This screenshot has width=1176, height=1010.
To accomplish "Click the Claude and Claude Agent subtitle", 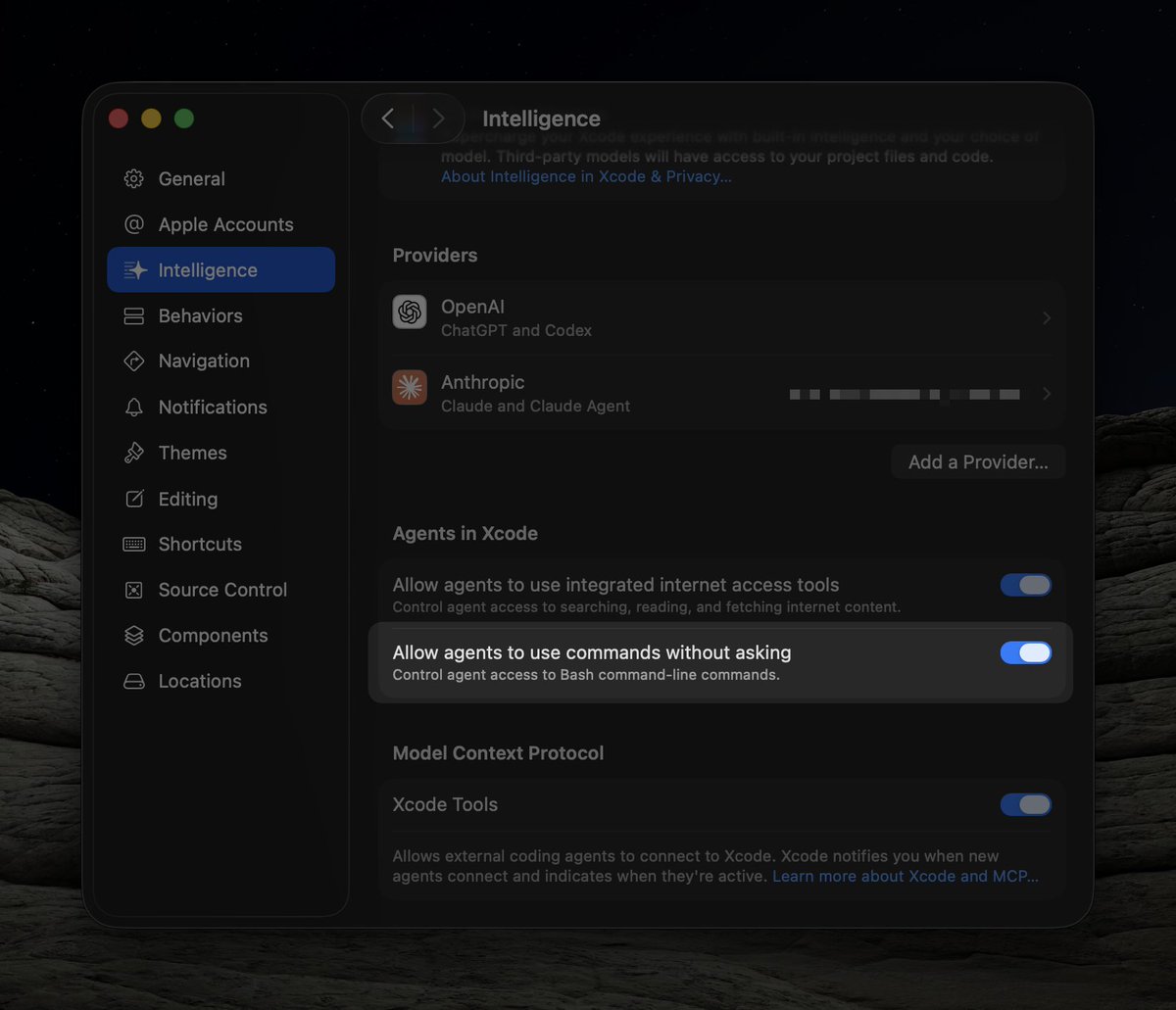I will [536, 406].
